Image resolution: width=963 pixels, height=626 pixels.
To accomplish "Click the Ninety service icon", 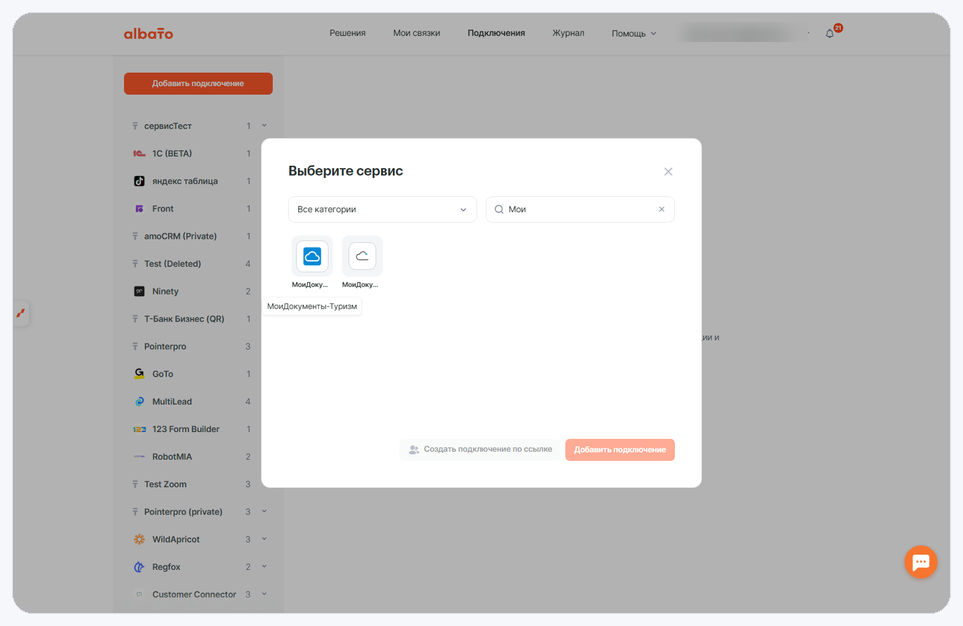I will 139,291.
